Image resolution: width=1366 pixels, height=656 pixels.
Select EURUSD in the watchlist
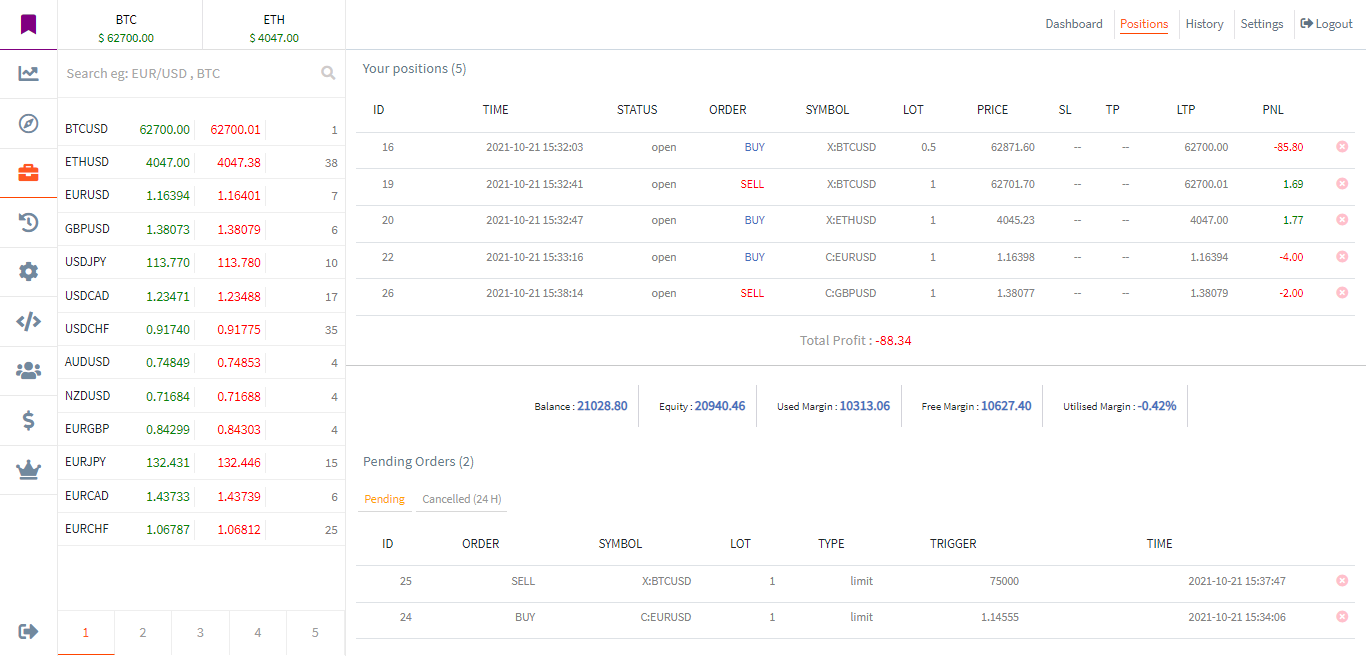[201, 195]
